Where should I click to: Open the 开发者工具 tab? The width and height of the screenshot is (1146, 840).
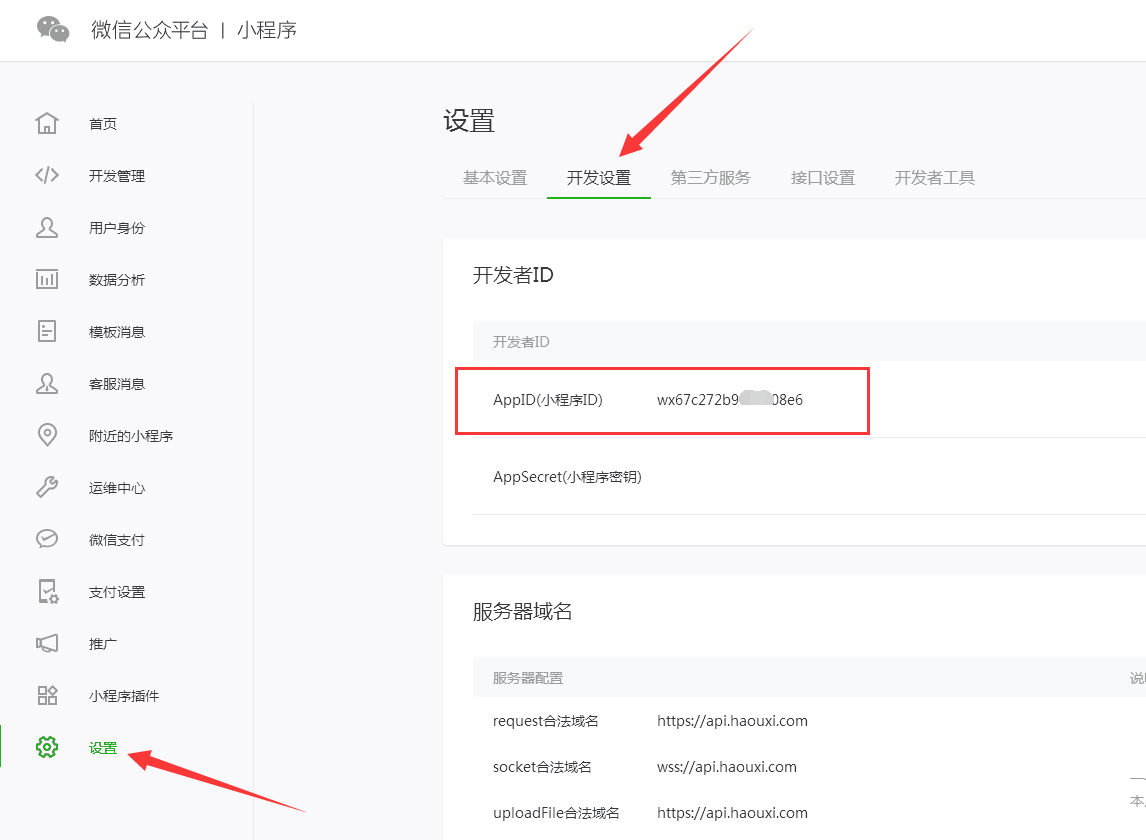(x=935, y=178)
